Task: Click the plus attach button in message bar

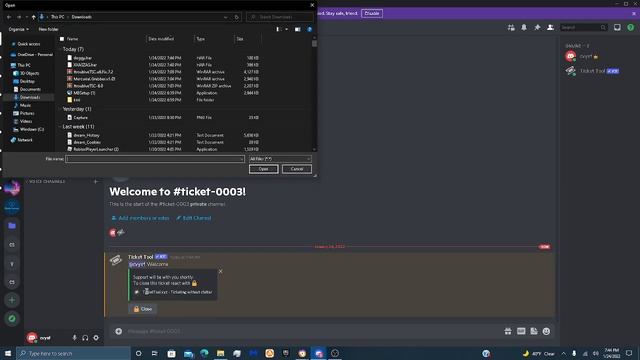Action: [118, 331]
